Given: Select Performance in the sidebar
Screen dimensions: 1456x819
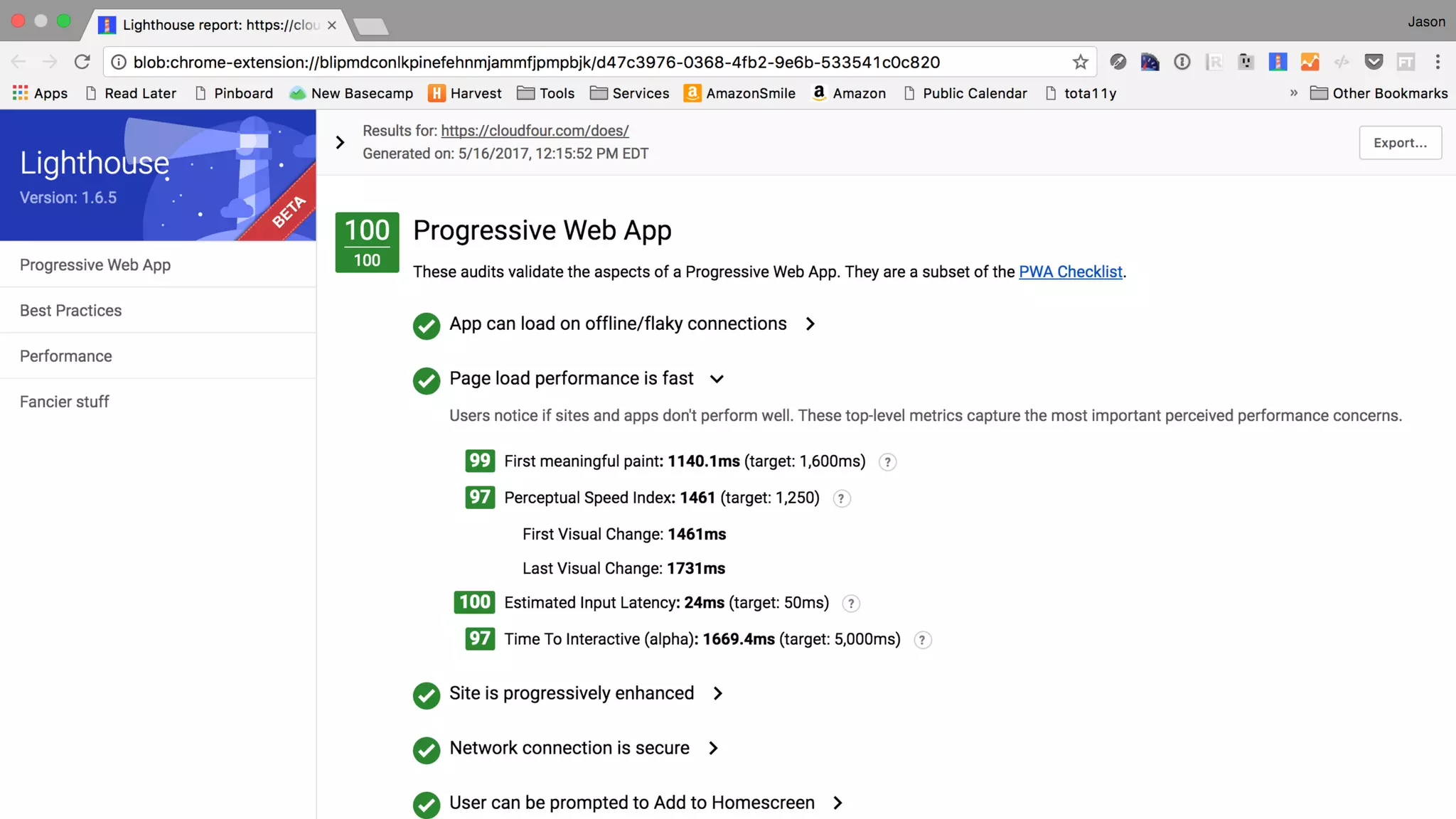Looking at the screenshot, I should [x=65, y=356].
